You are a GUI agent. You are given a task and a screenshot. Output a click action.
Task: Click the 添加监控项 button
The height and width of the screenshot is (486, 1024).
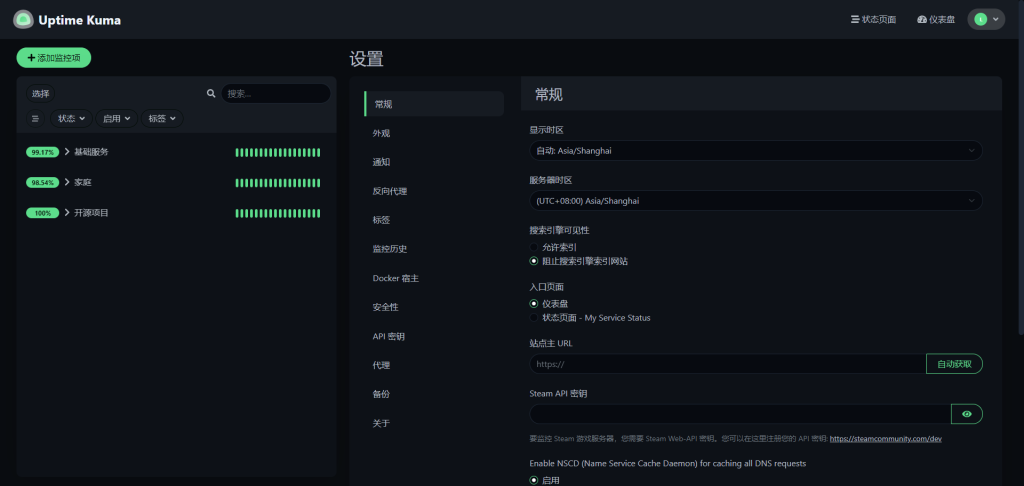54,58
